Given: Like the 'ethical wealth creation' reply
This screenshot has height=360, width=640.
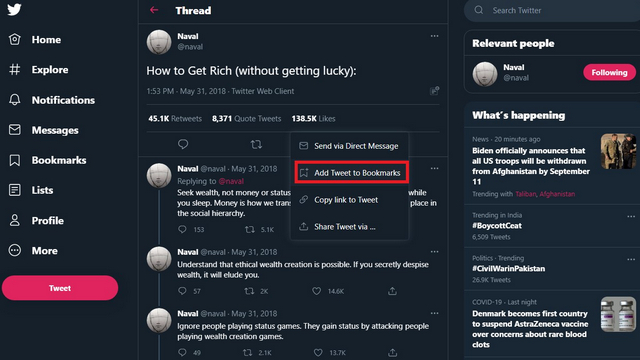Looking at the screenshot, I should point(316,291).
